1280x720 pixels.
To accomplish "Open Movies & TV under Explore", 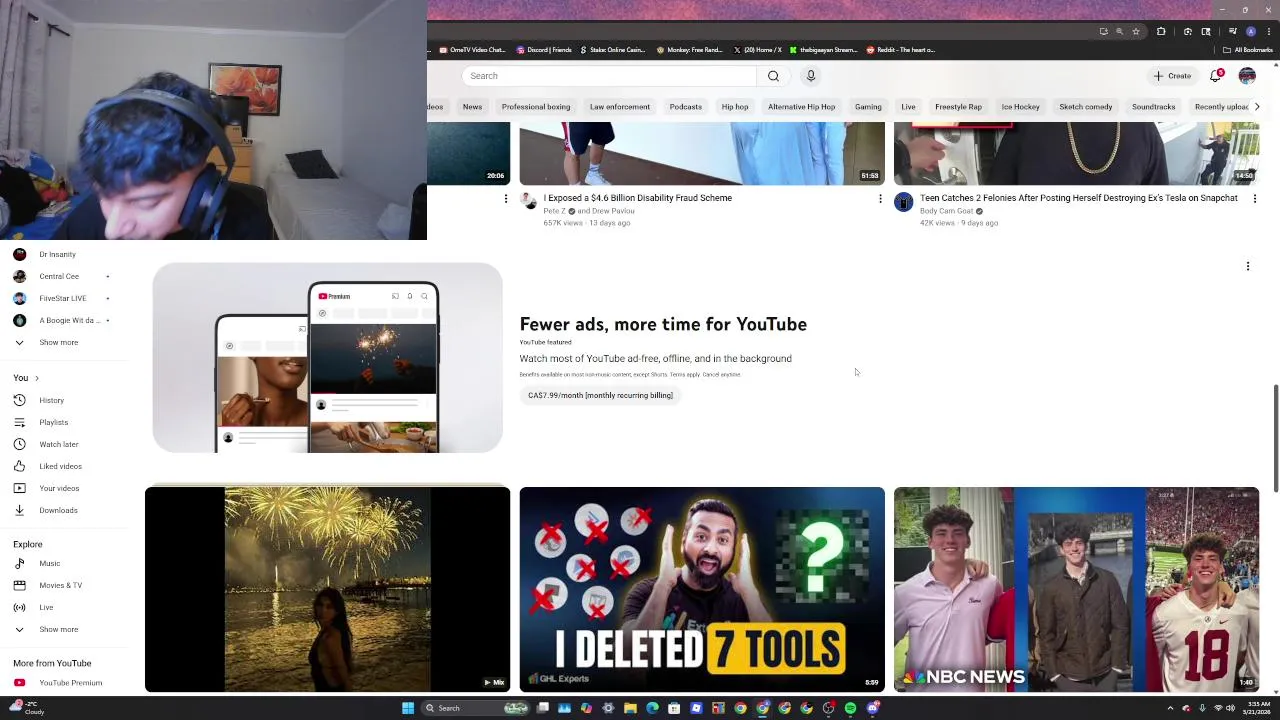I will click(64, 585).
